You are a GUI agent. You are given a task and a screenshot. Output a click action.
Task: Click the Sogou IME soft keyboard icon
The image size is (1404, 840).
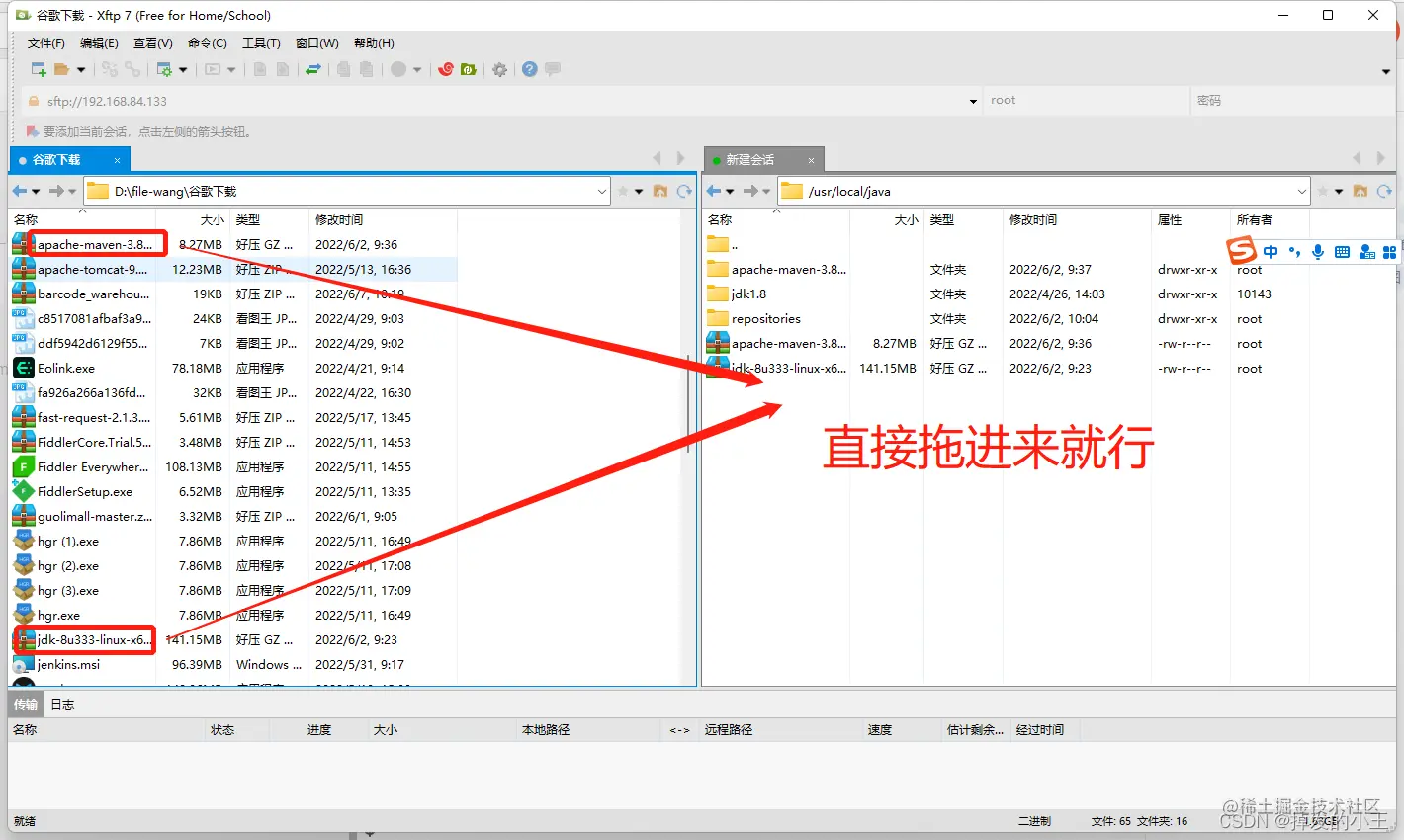pos(1342,252)
